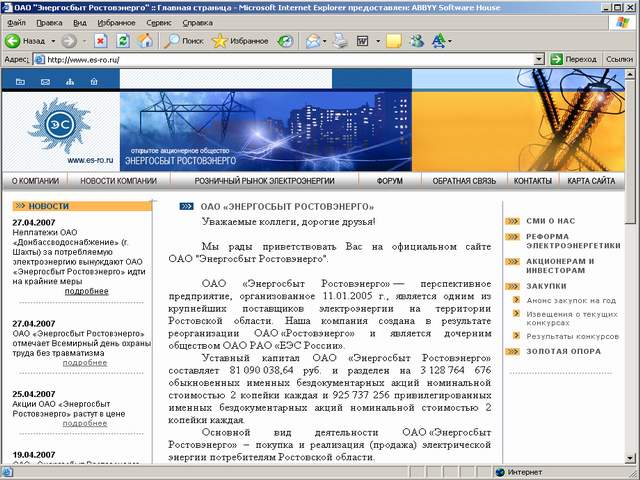Click the НОВОСТИ orange section header
Image resolution: width=640 pixels, height=480 pixels.
(82, 206)
